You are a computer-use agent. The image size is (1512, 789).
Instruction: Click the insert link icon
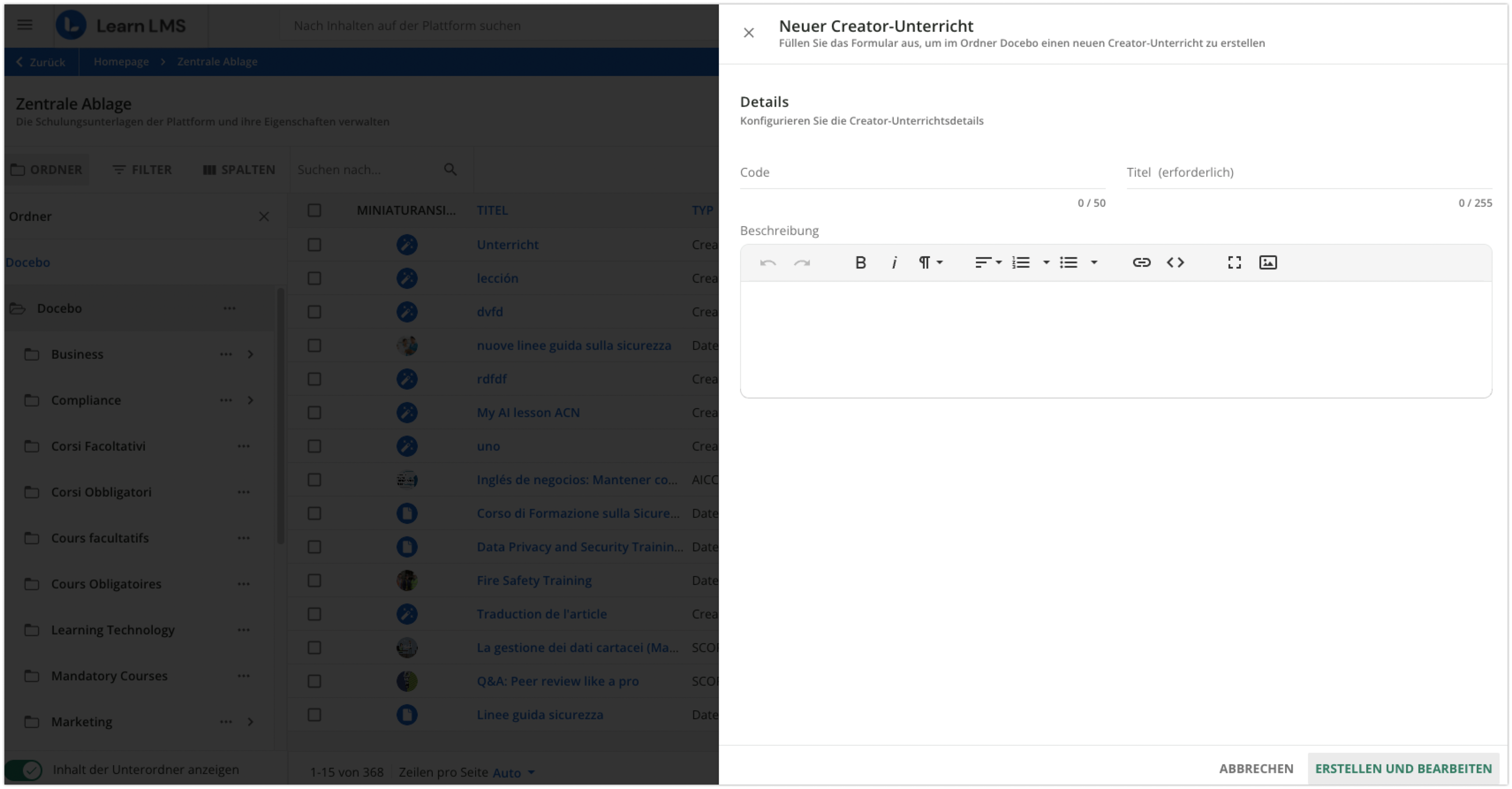(1142, 262)
